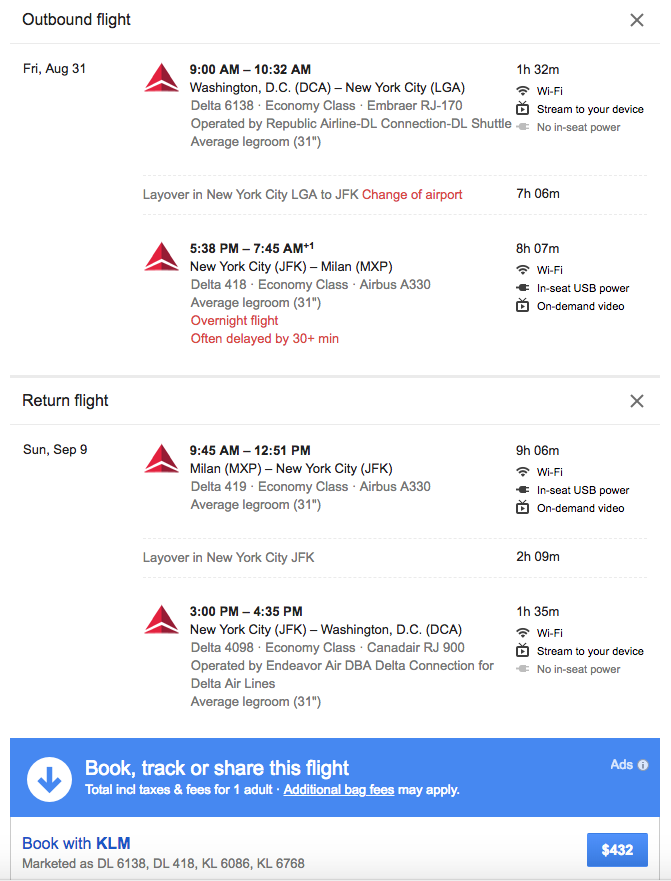Click Delta logo for JFK to DCA flight
The width and height of the screenshot is (671, 881).
tap(161, 620)
